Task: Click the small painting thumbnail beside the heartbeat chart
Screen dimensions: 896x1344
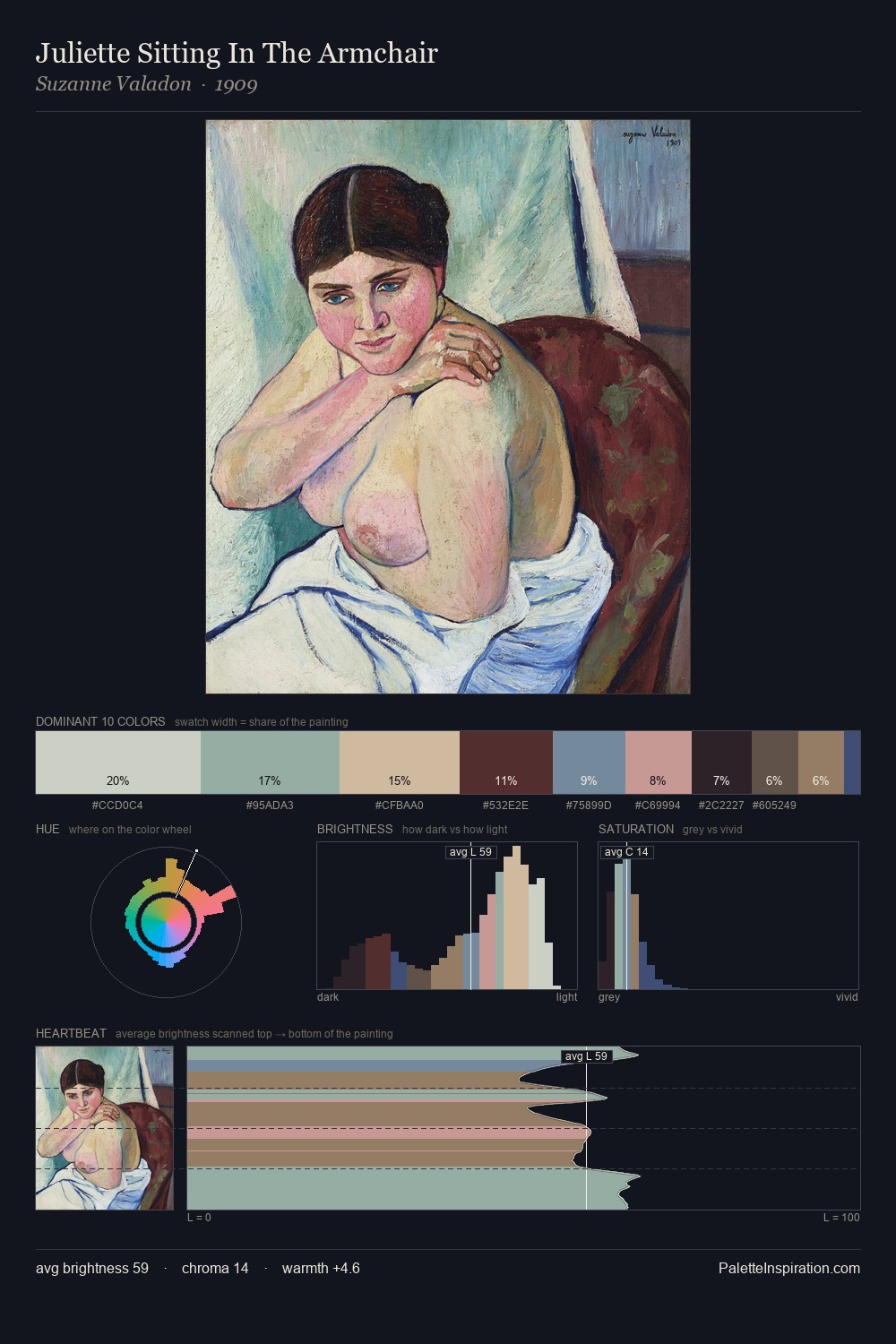Action: 104,1128
